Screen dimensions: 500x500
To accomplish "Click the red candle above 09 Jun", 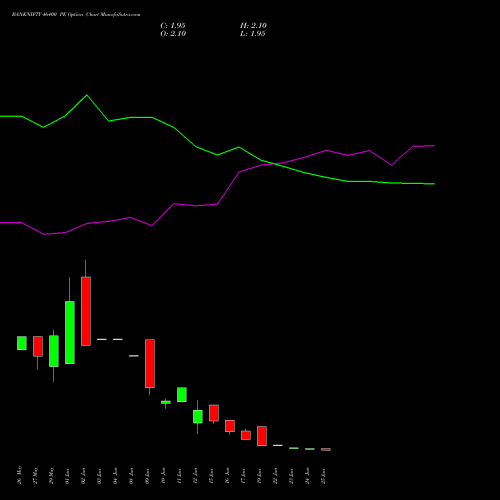I will click(x=150, y=363).
